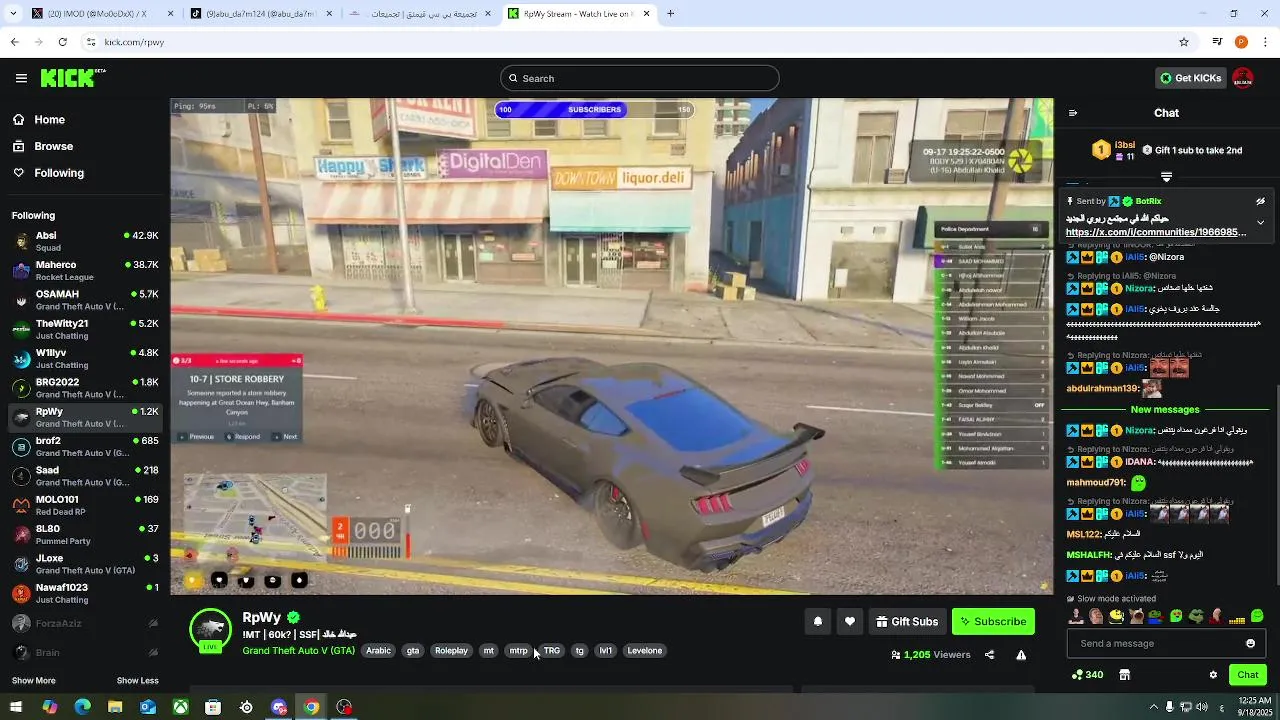Open BRG2022 channel from sidebar
This screenshot has width=1280, height=720.
pos(84,388)
